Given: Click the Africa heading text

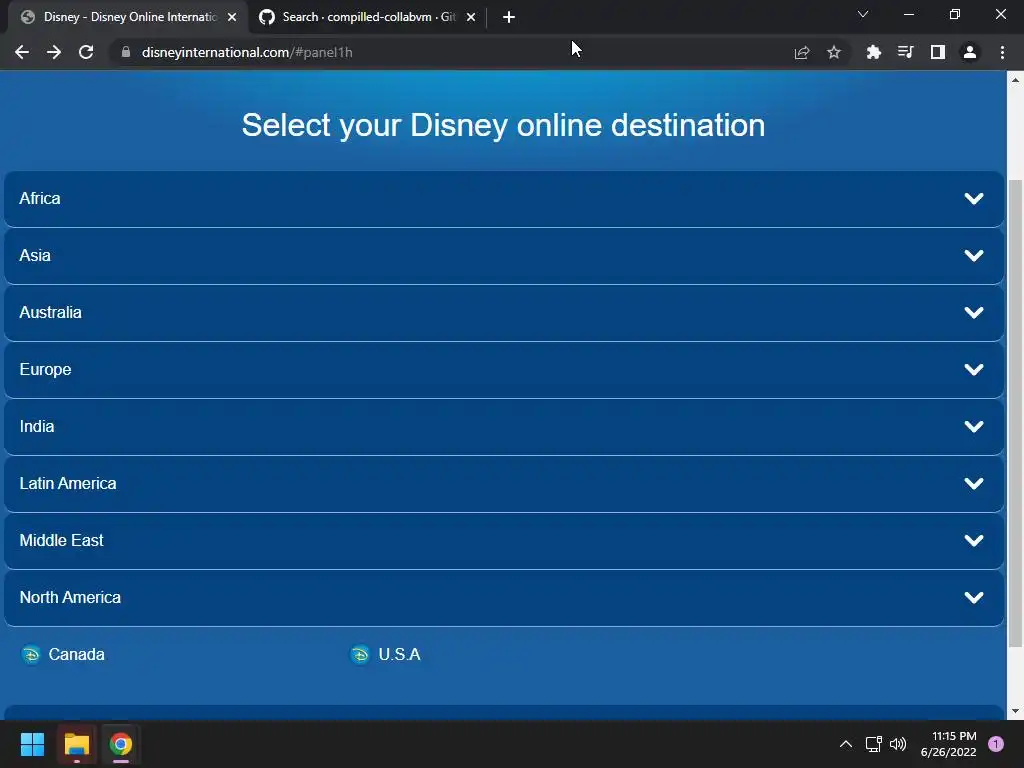Looking at the screenshot, I should coord(40,199).
